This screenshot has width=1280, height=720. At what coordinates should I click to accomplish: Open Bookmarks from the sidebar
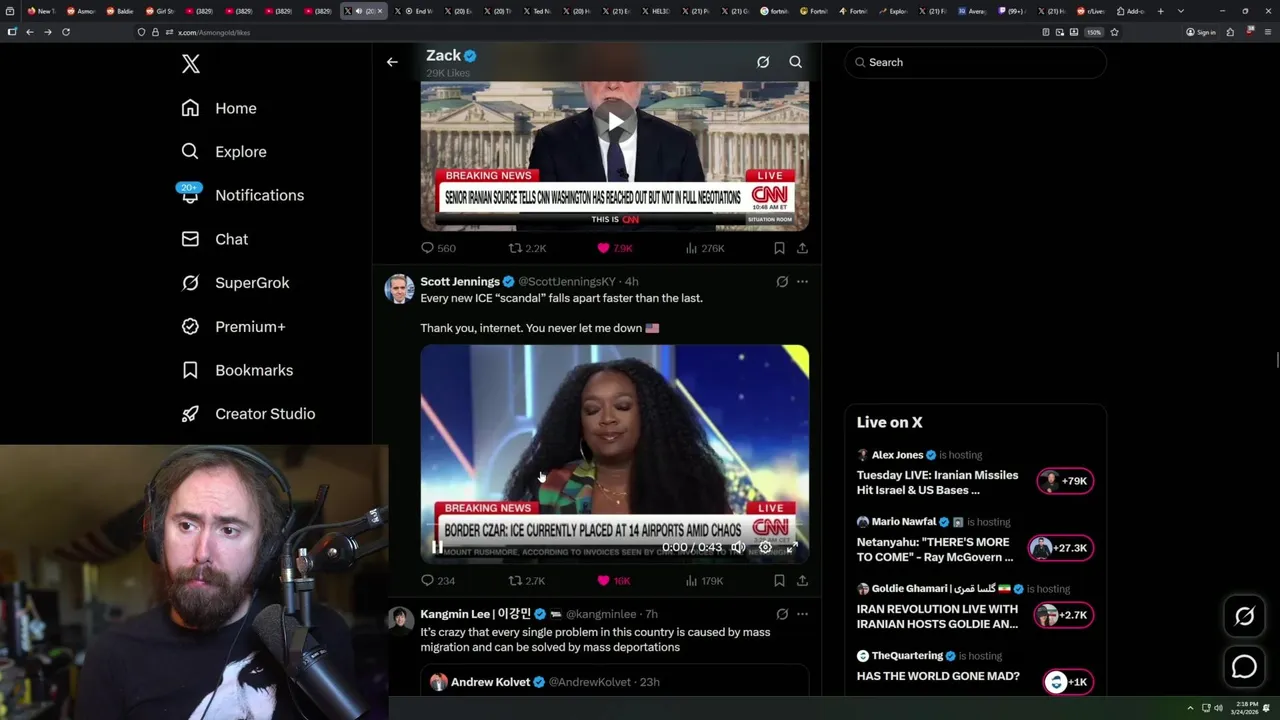tap(237, 370)
